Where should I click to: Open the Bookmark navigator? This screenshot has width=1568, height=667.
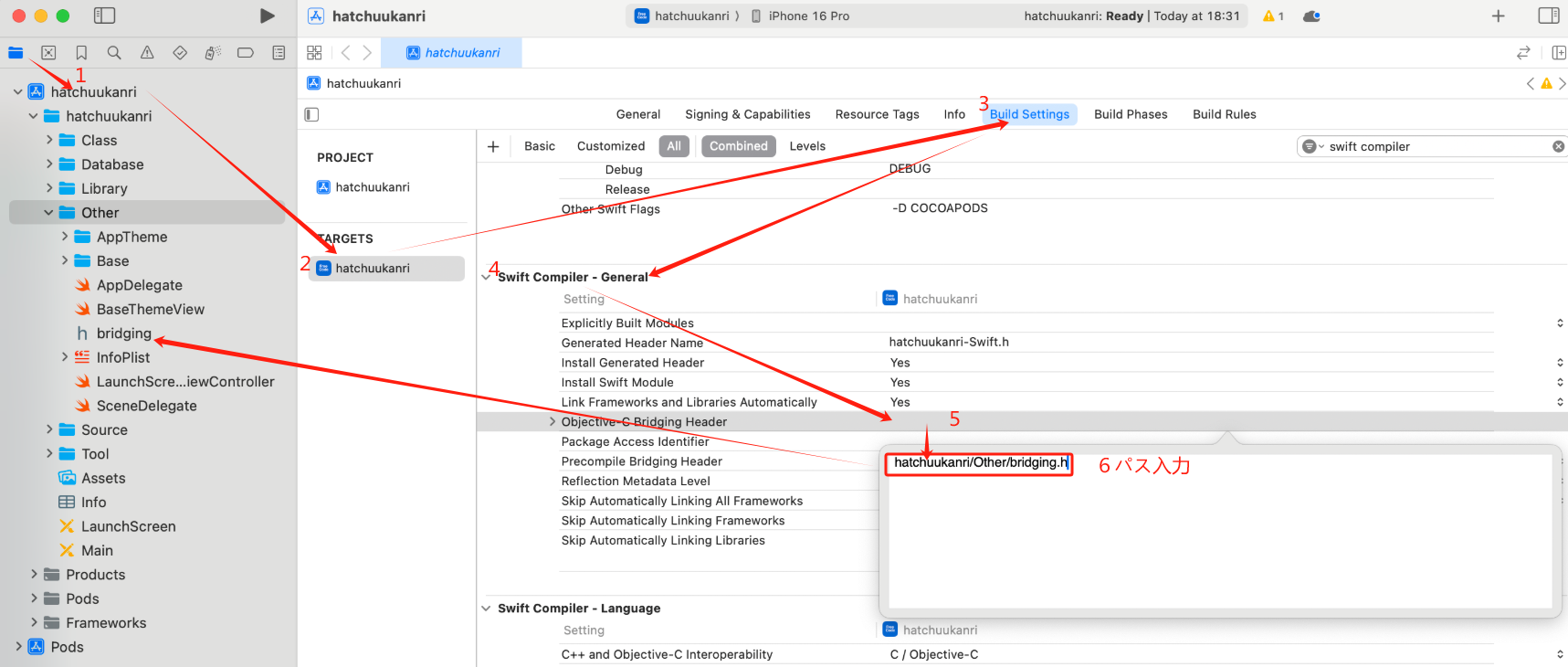81,53
